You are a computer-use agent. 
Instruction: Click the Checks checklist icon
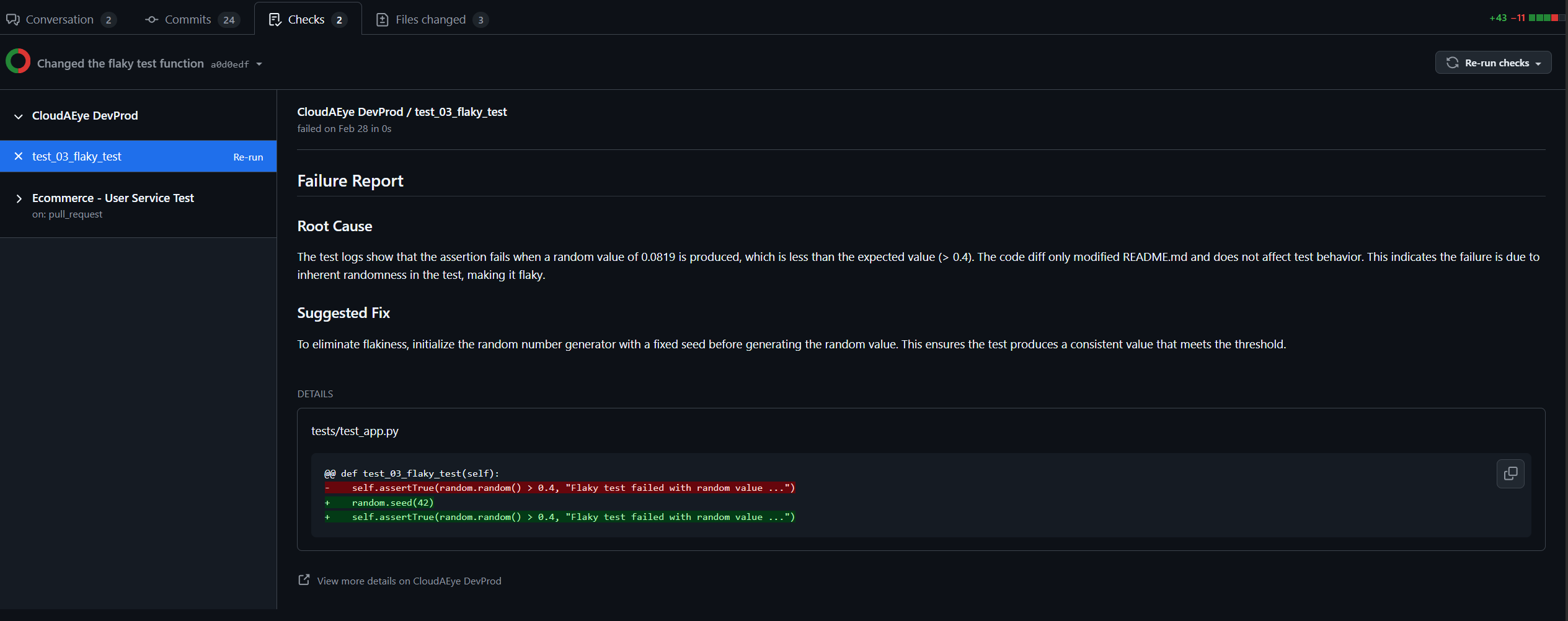[x=275, y=20]
